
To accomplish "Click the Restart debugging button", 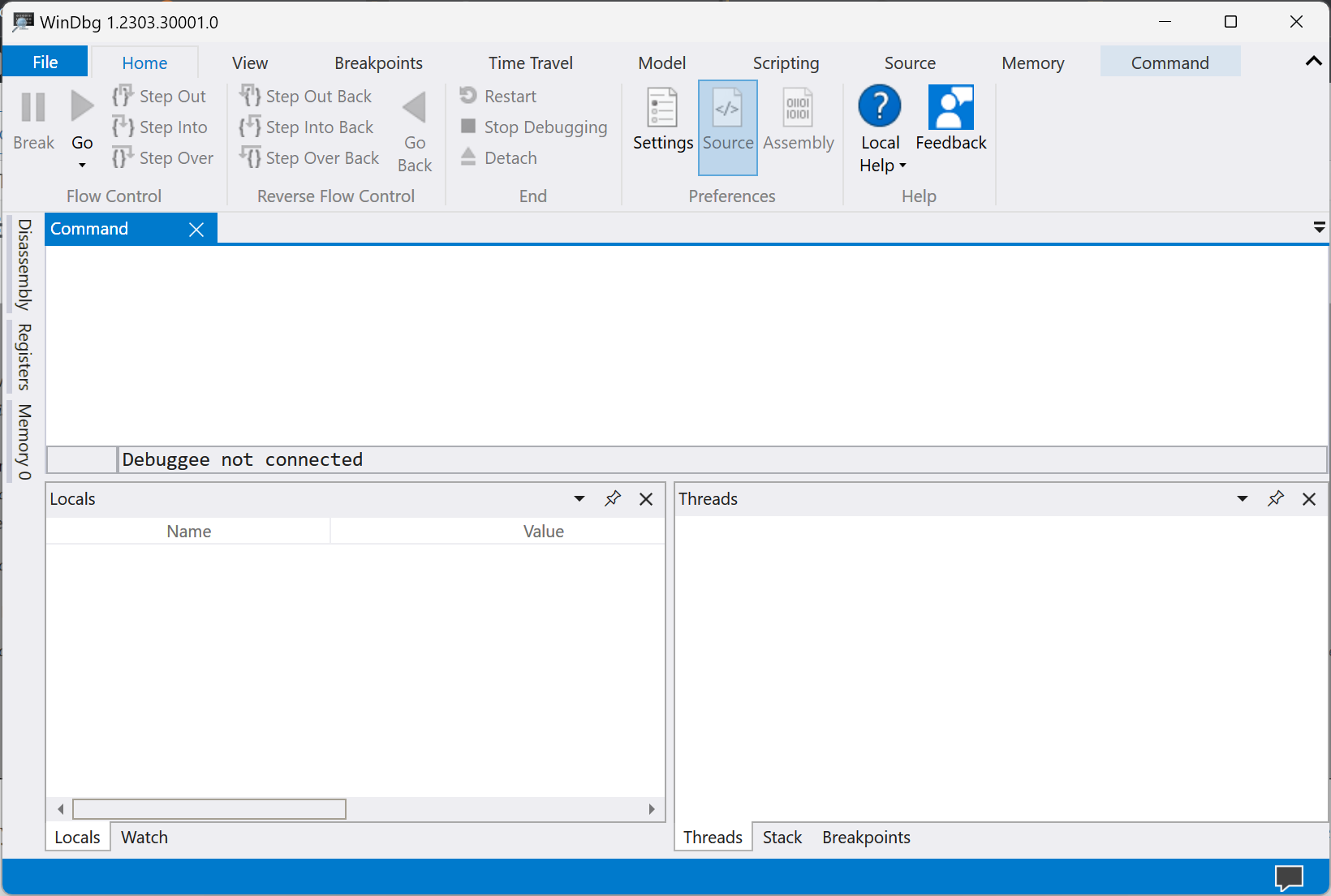I will (x=498, y=96).
